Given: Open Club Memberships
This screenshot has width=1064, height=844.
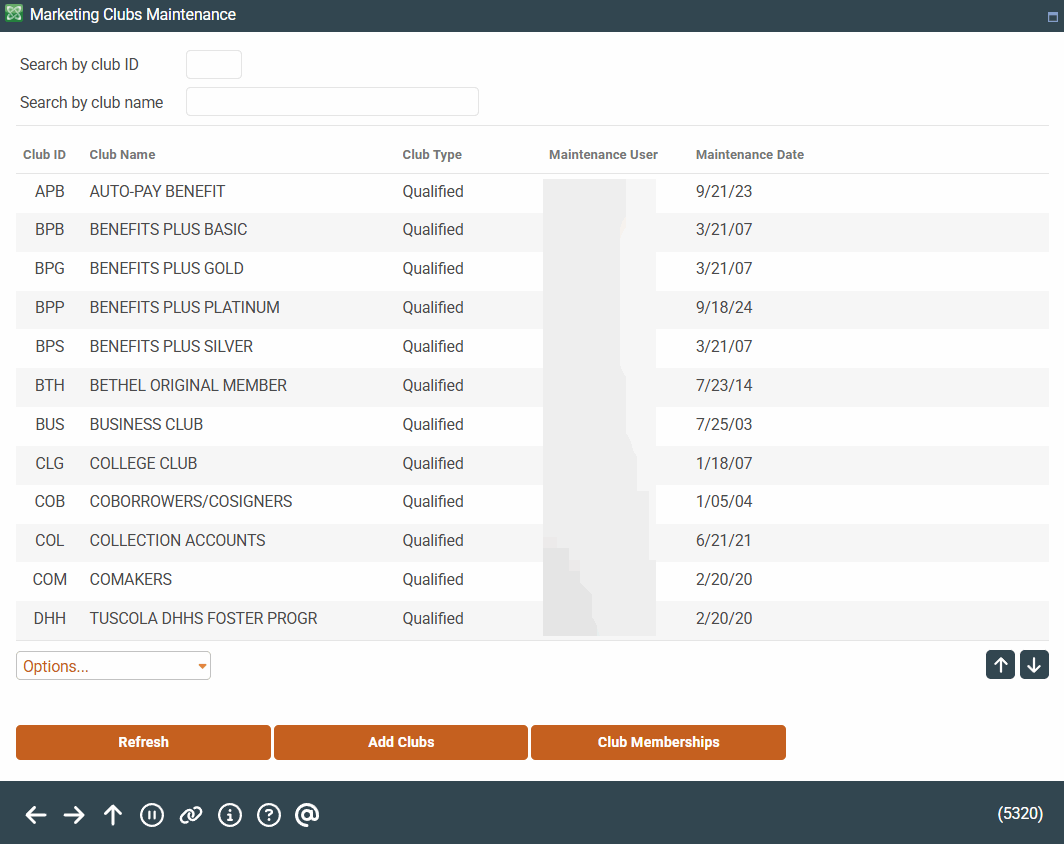Looking at the screenshot, I should click(658, 742).
